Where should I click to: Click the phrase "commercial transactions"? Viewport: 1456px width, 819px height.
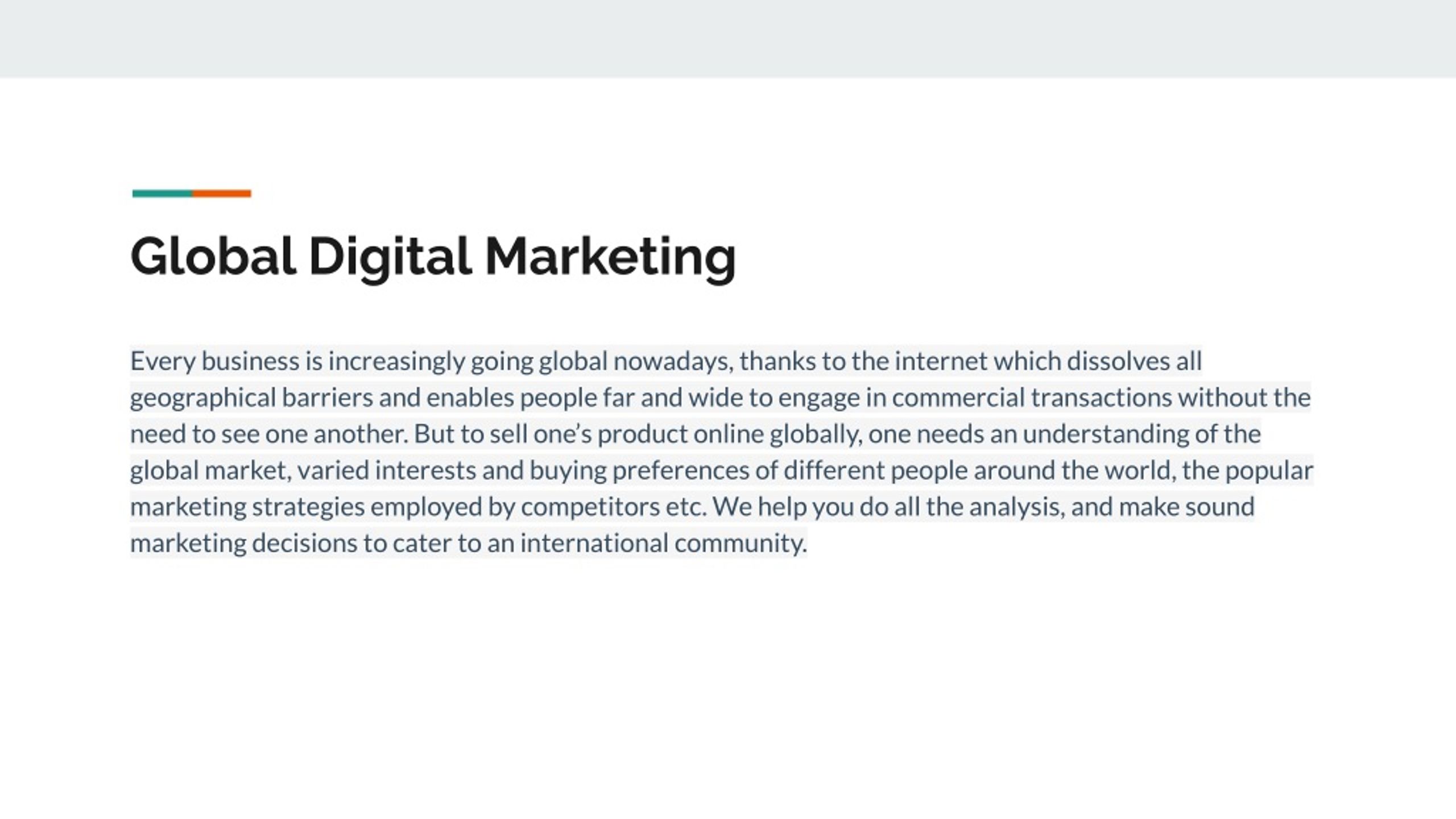(x=1032, y=398)
